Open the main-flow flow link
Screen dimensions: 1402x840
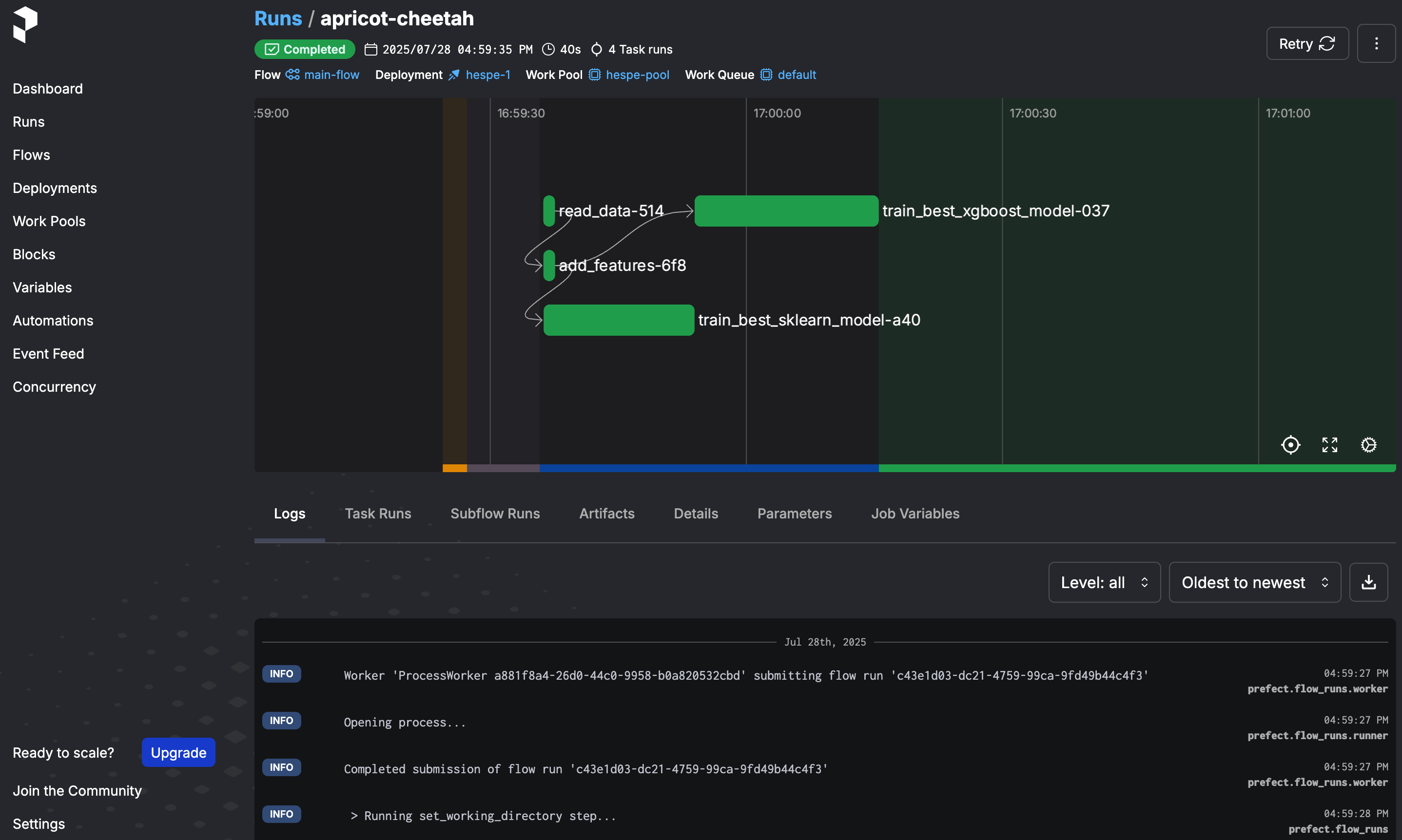pos(331,75)
